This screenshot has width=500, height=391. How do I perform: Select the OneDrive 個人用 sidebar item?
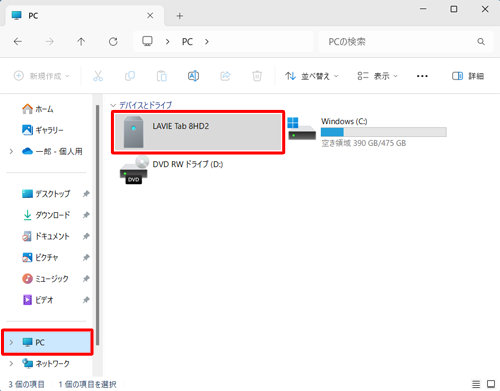click(52, 151)
